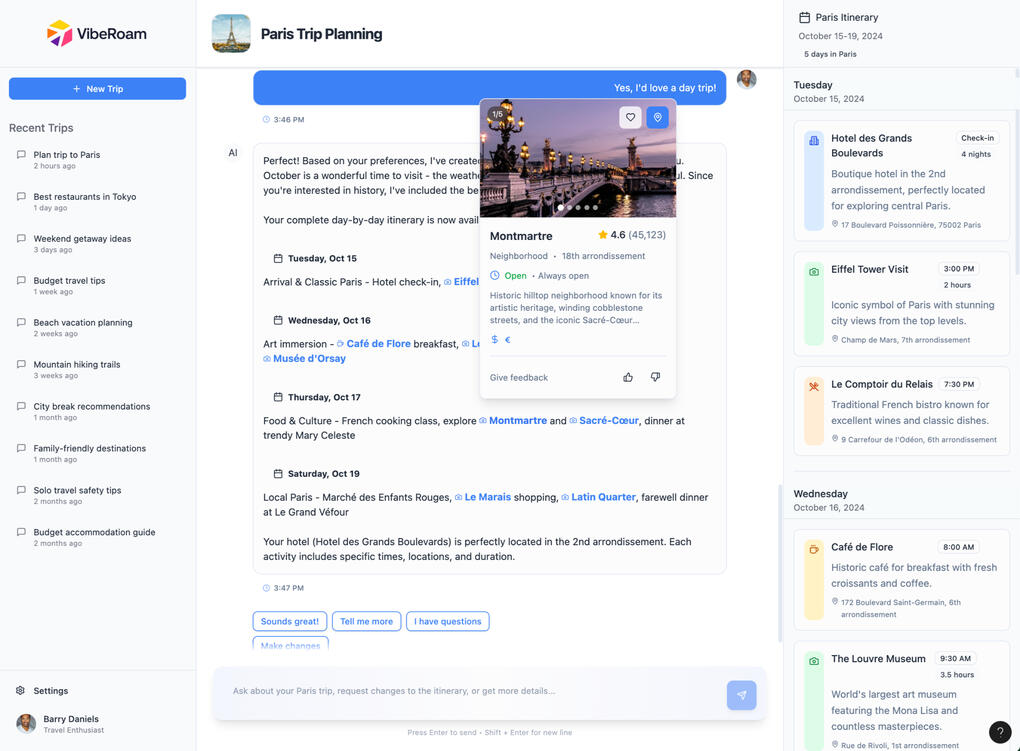
Task: Send the message with the paper plane icon
Action: (741, 695)
